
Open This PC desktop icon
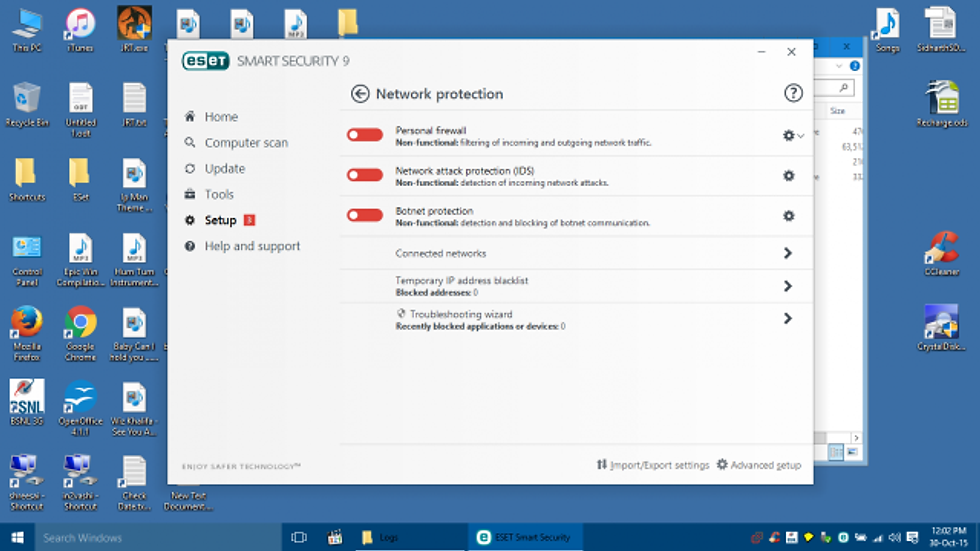pos(27,29)
